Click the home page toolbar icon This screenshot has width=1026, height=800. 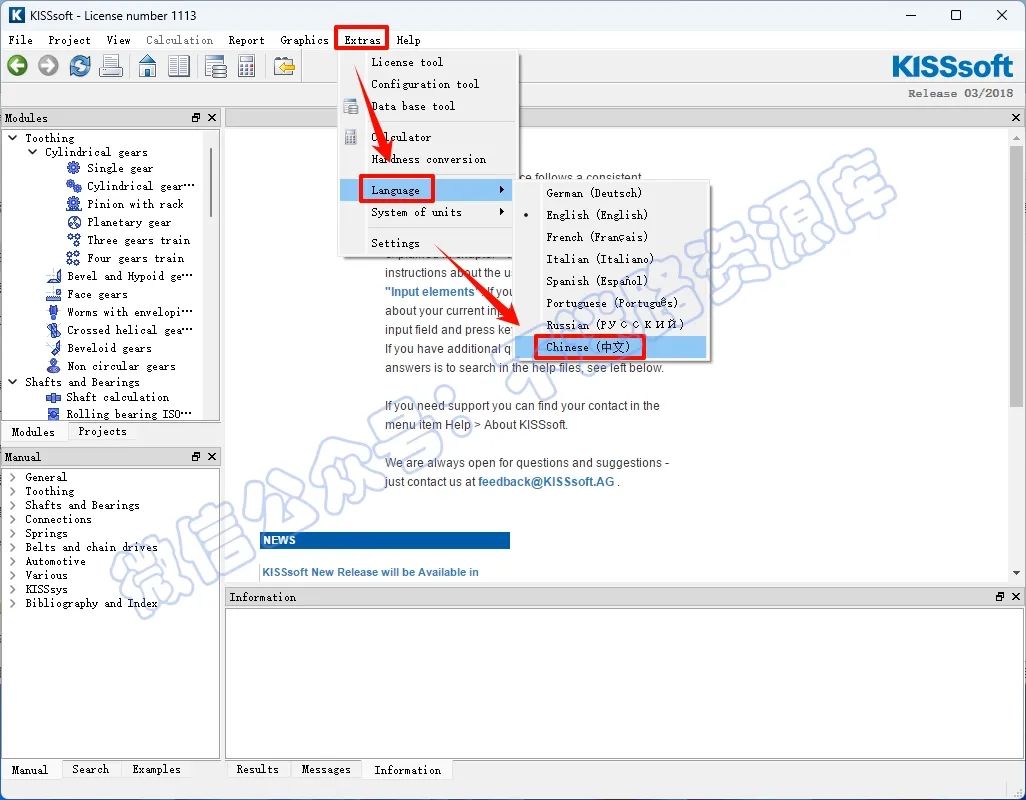tap(147, 65)
